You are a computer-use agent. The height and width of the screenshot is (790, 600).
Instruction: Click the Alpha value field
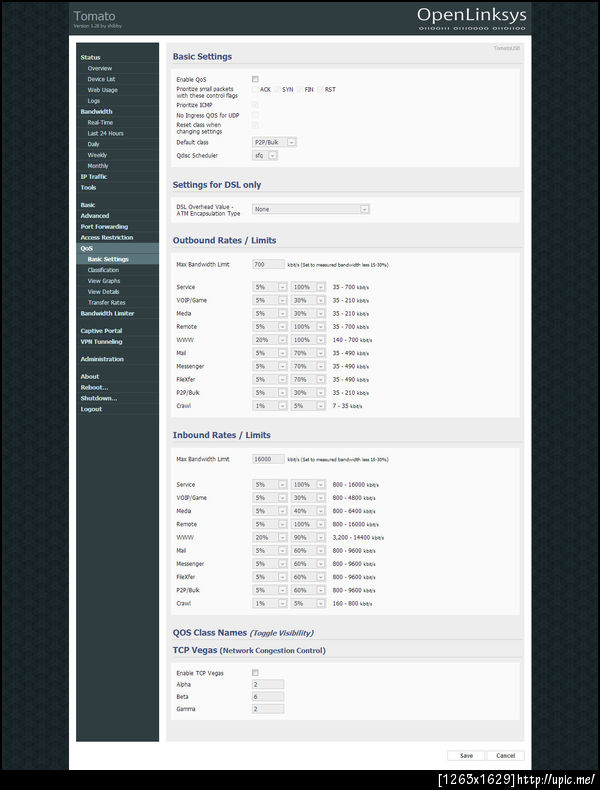pos(268,684)
